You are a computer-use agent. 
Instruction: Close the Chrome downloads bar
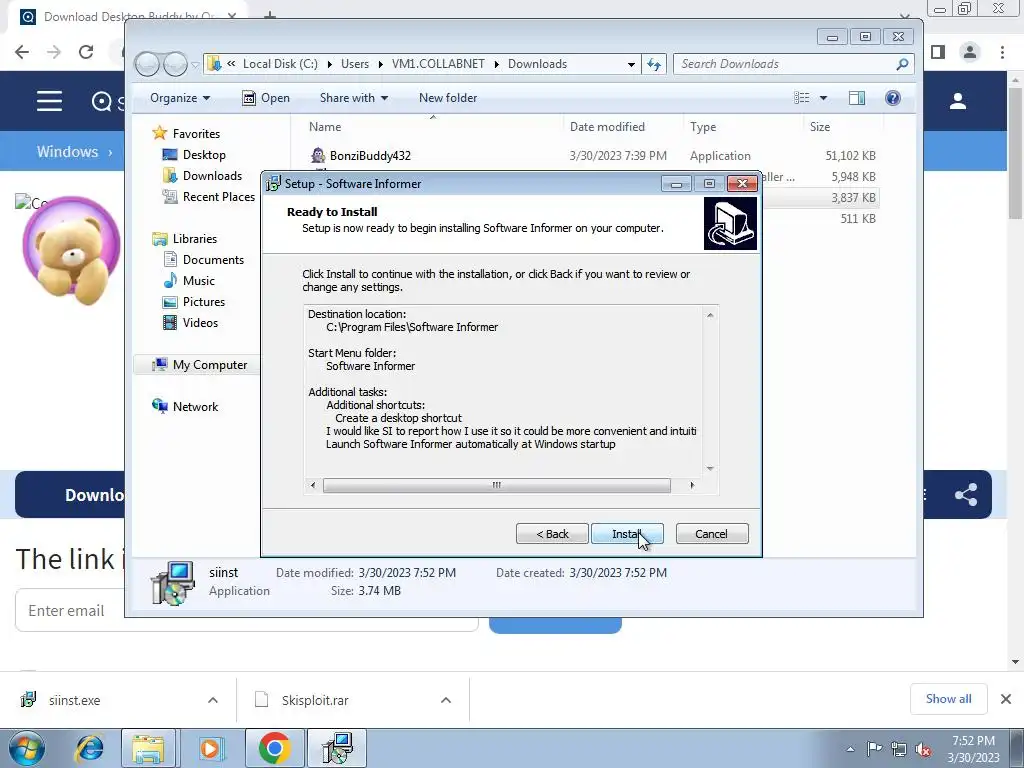coord(1006,699)
